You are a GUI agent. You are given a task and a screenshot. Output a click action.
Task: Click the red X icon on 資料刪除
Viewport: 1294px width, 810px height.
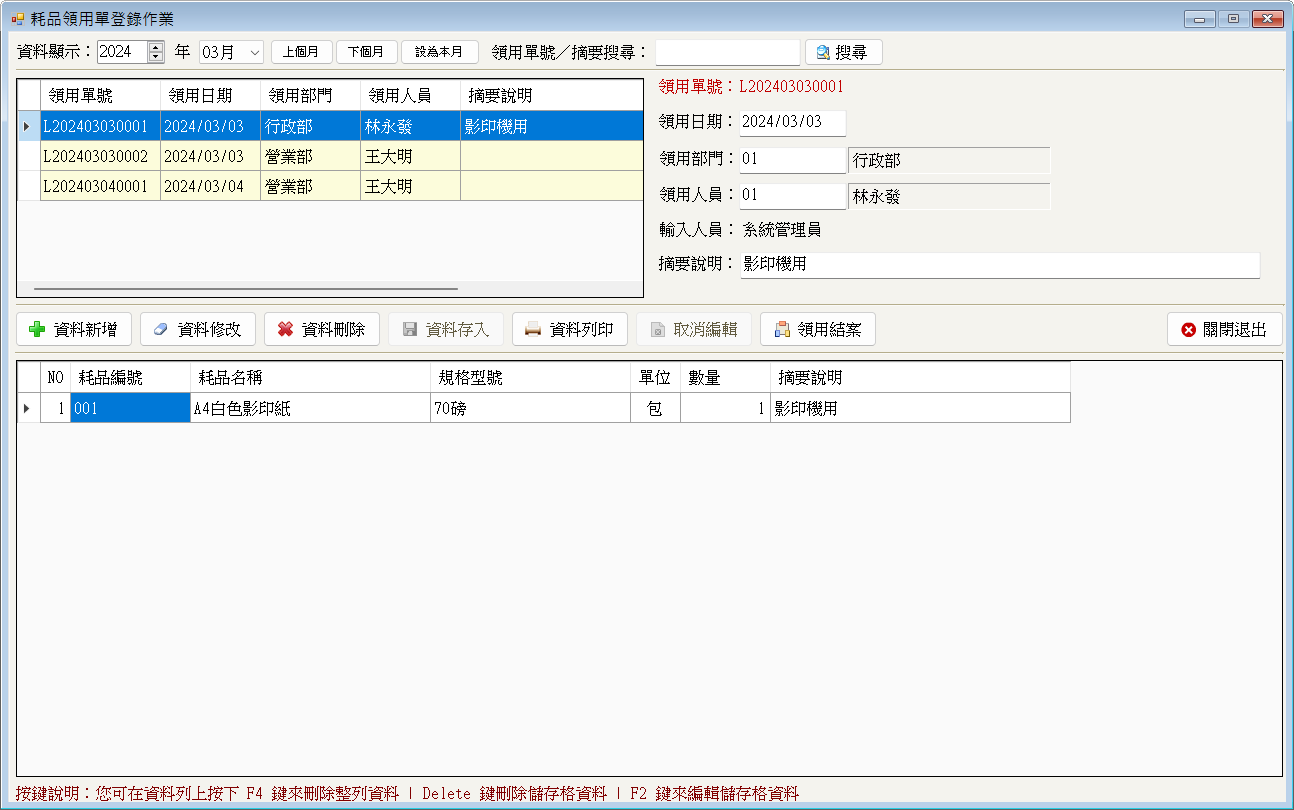click(x=285, y=330)
